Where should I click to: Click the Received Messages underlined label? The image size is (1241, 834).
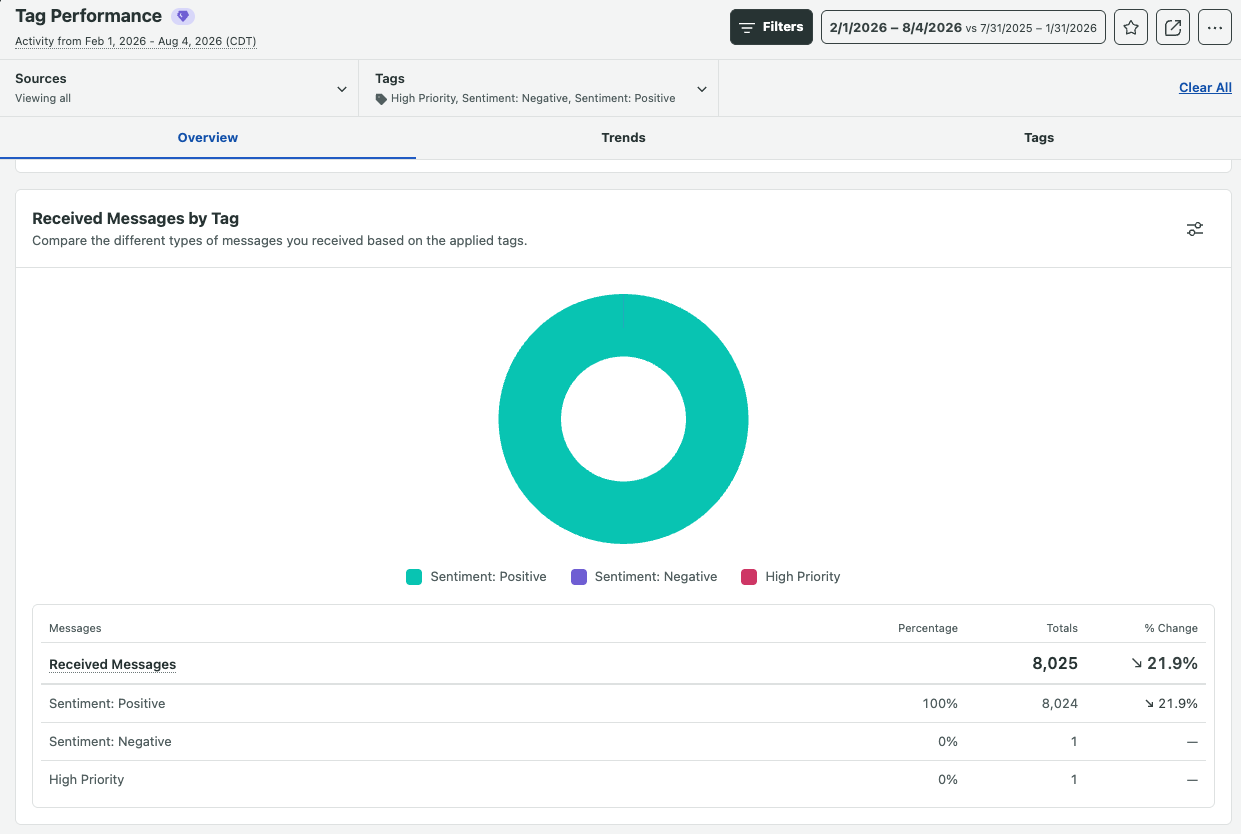coord(112,664)
